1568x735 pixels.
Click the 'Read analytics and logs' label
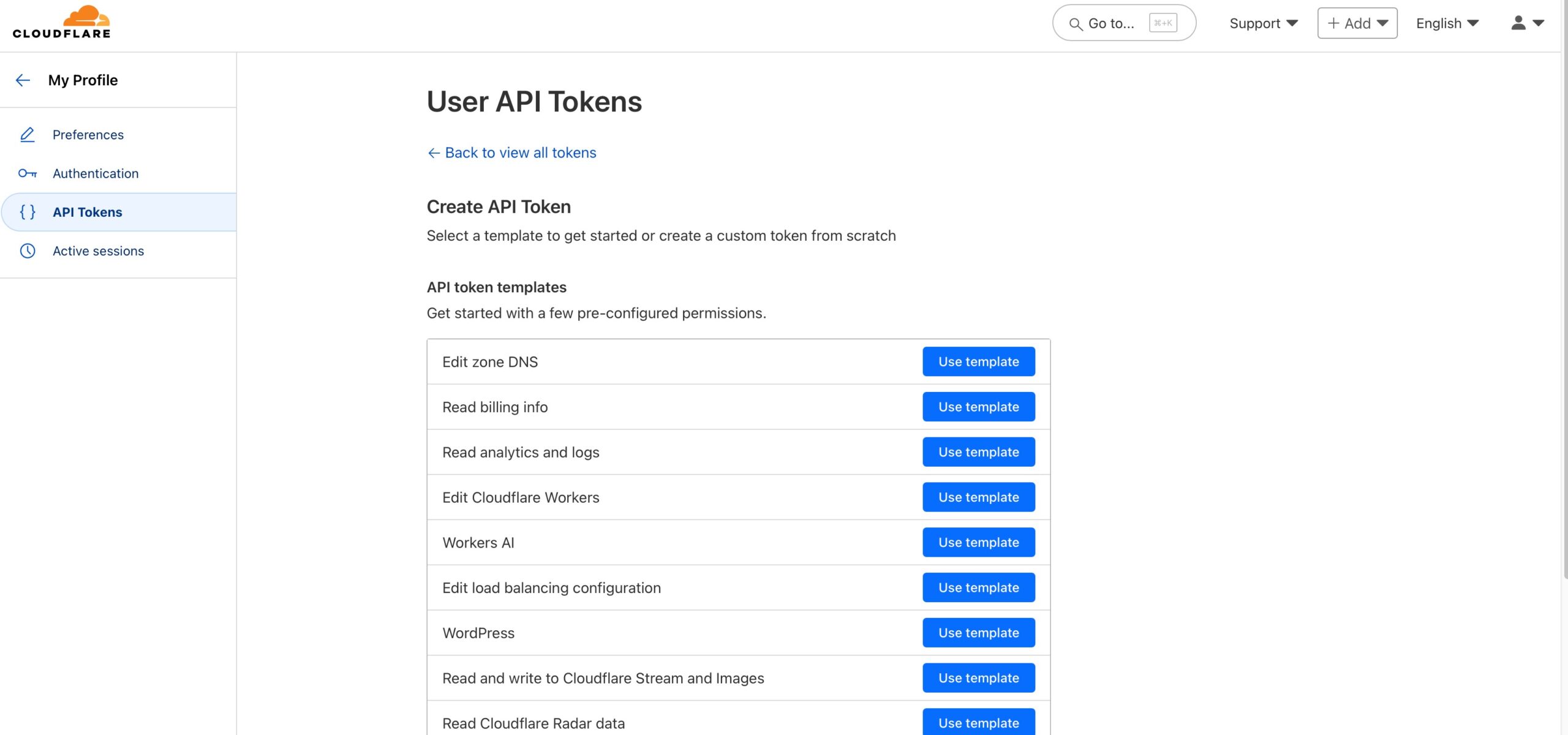[521, 453]
